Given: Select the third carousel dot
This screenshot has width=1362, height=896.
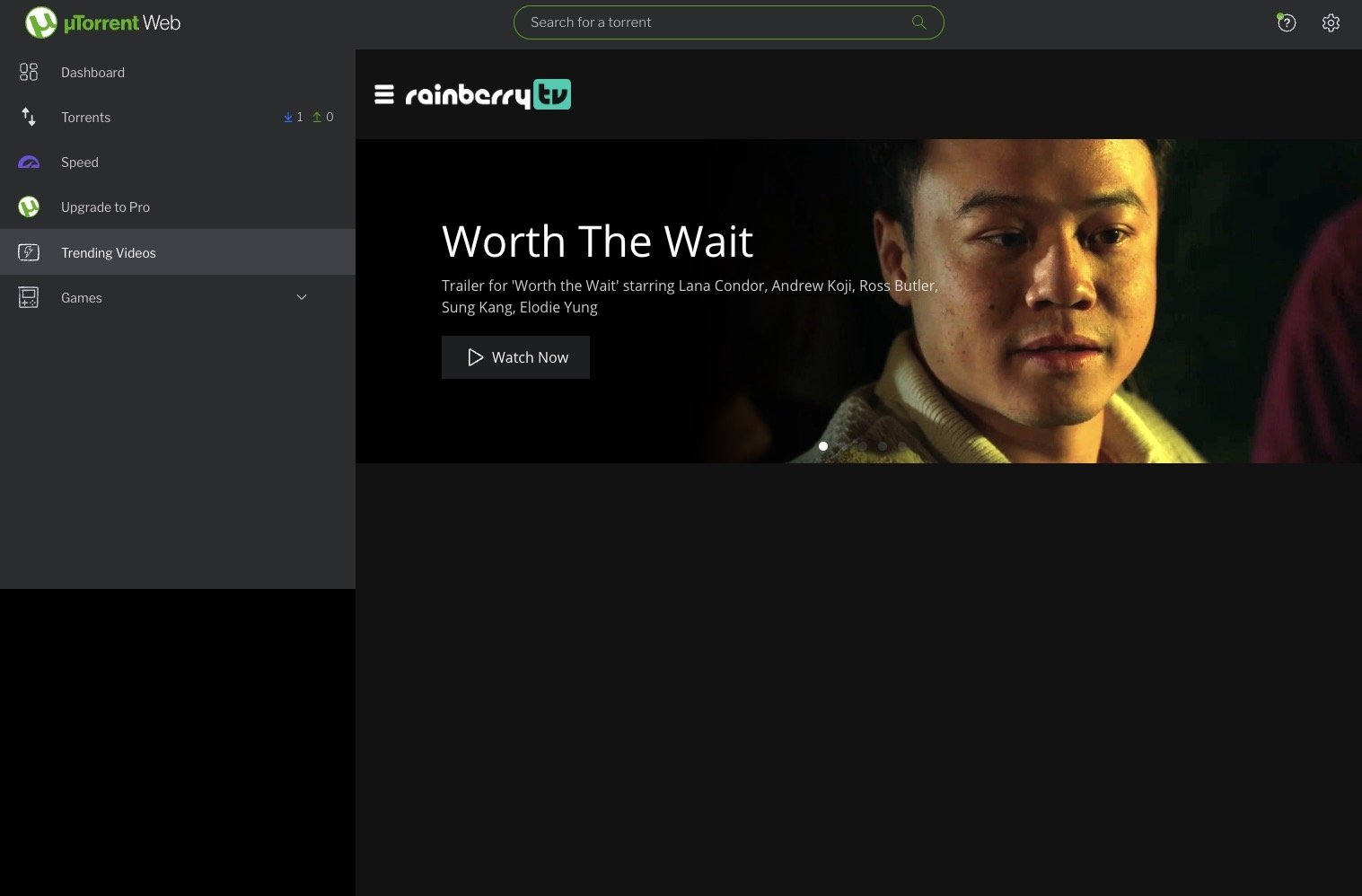Looking at the screenshot, I should pos(863,446).
